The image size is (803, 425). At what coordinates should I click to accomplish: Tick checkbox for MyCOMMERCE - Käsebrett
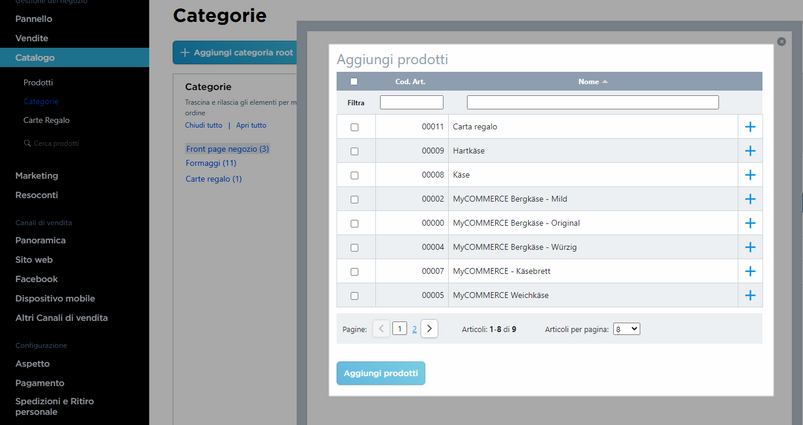[x=354, y=271]
